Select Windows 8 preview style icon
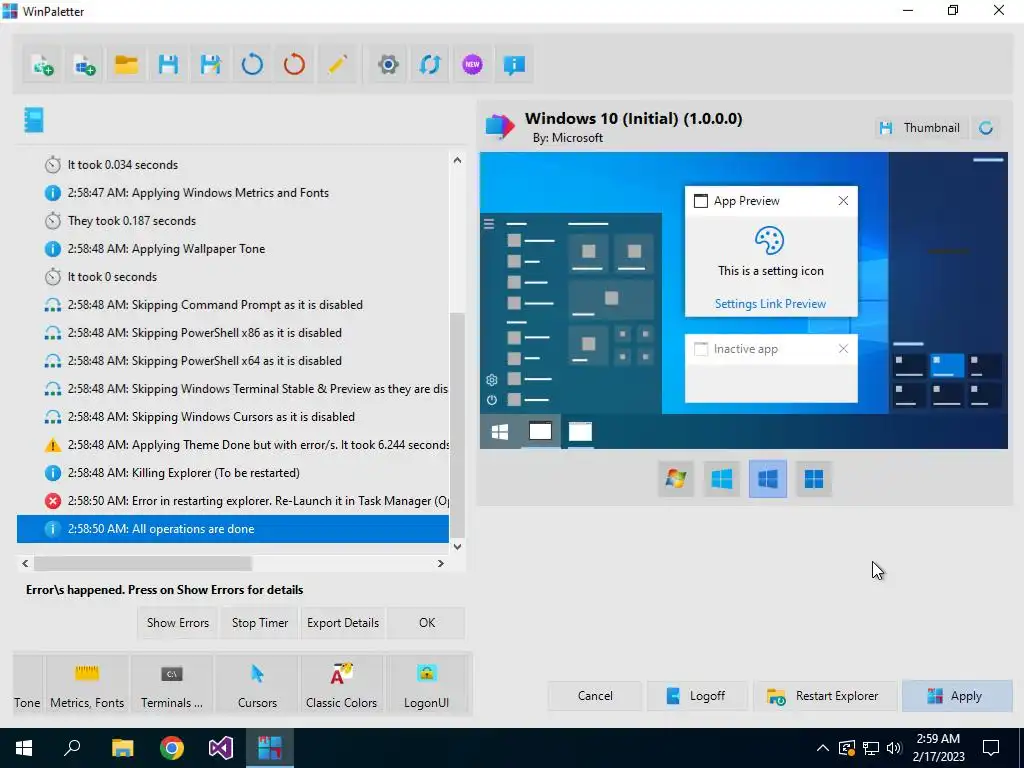Screen dimensions: 1024x768 (x=722, y=479)
